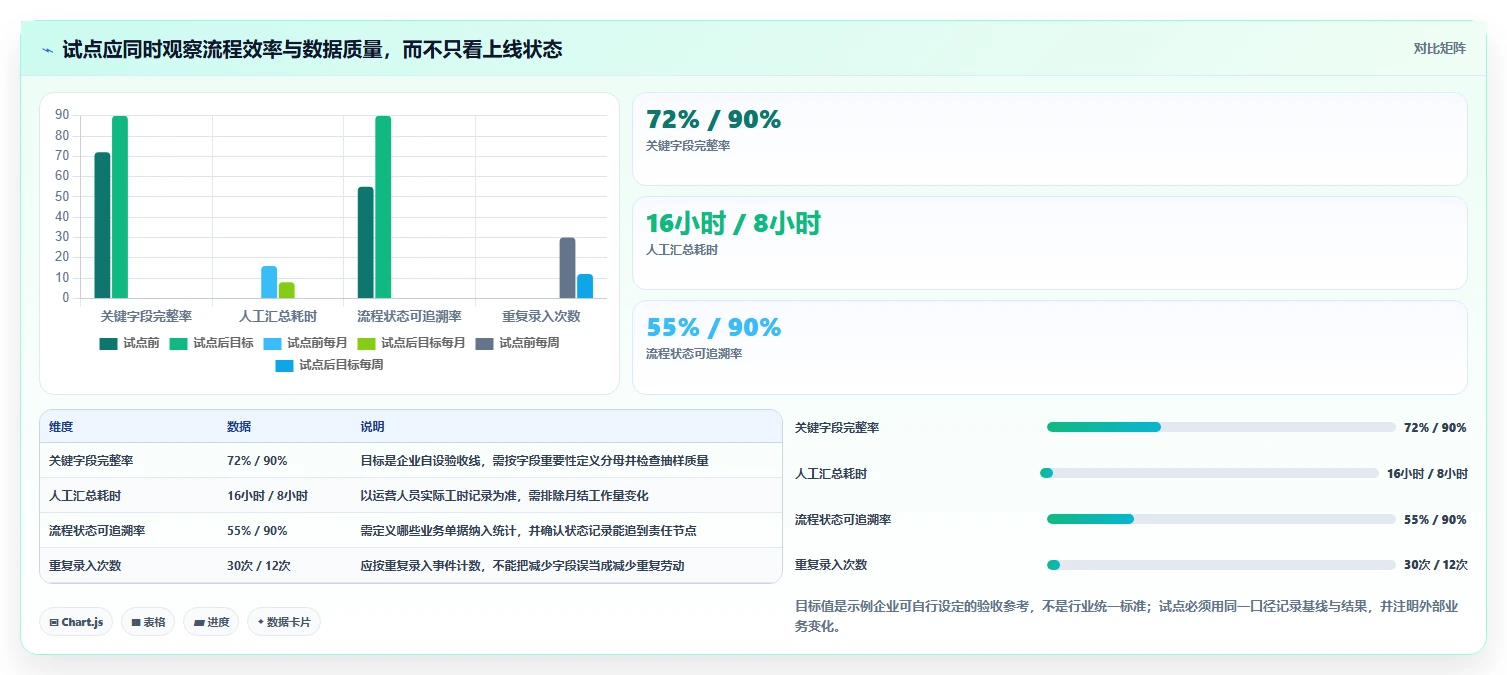
Task: Click the gray 试点前每周 bar for 重复录入次数
Action: coord(567,268)
